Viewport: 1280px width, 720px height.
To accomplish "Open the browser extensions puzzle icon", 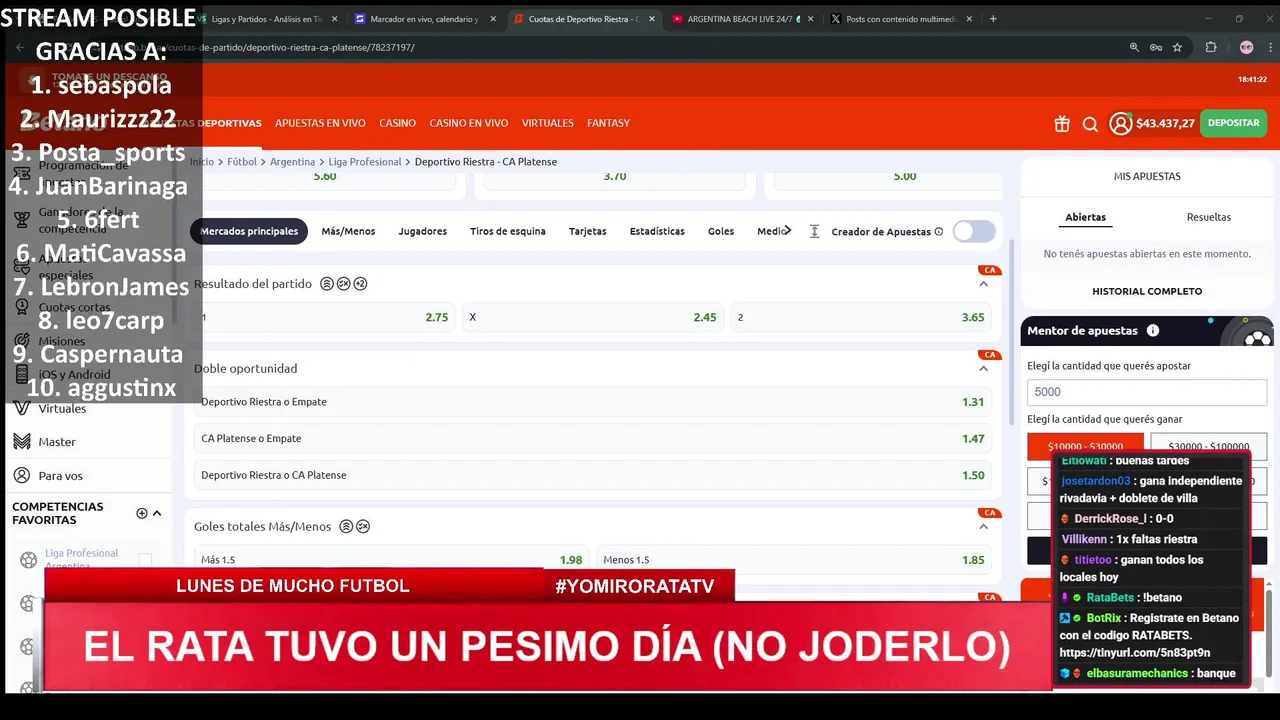I will point(1211,47).
